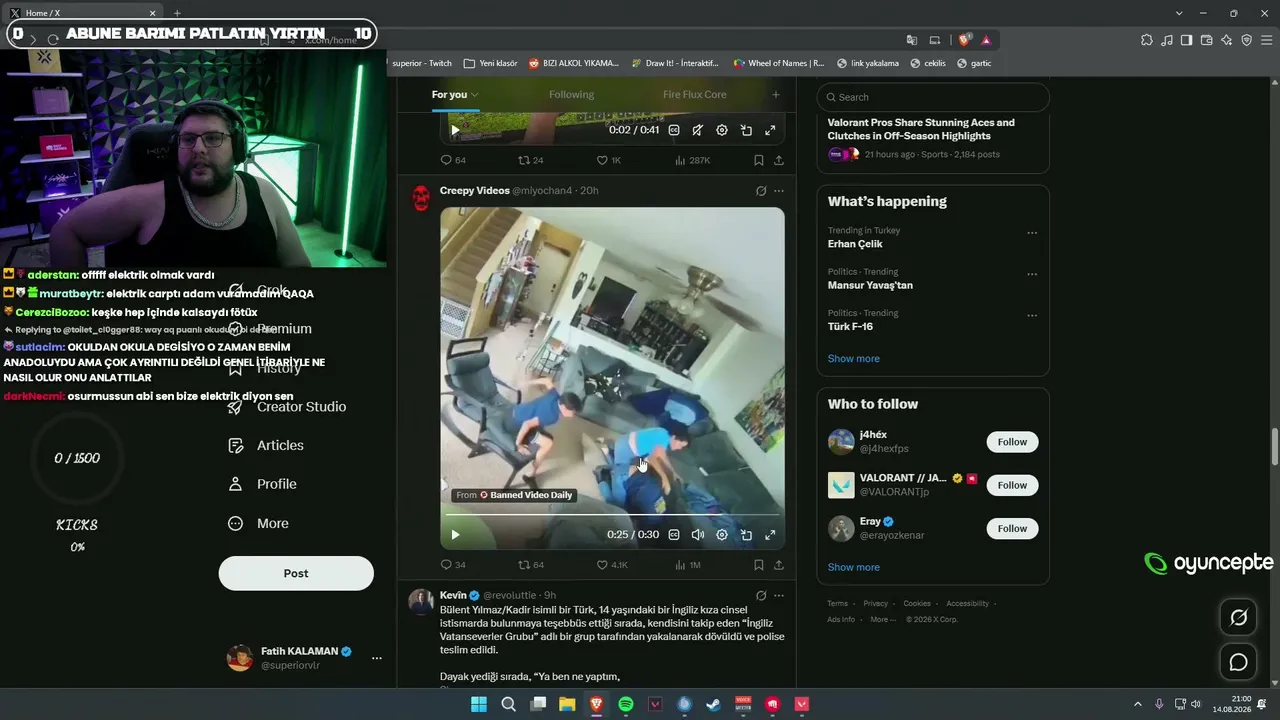Like the Creepy Videos post
The image size is (1280, 720).
point(612,565)
